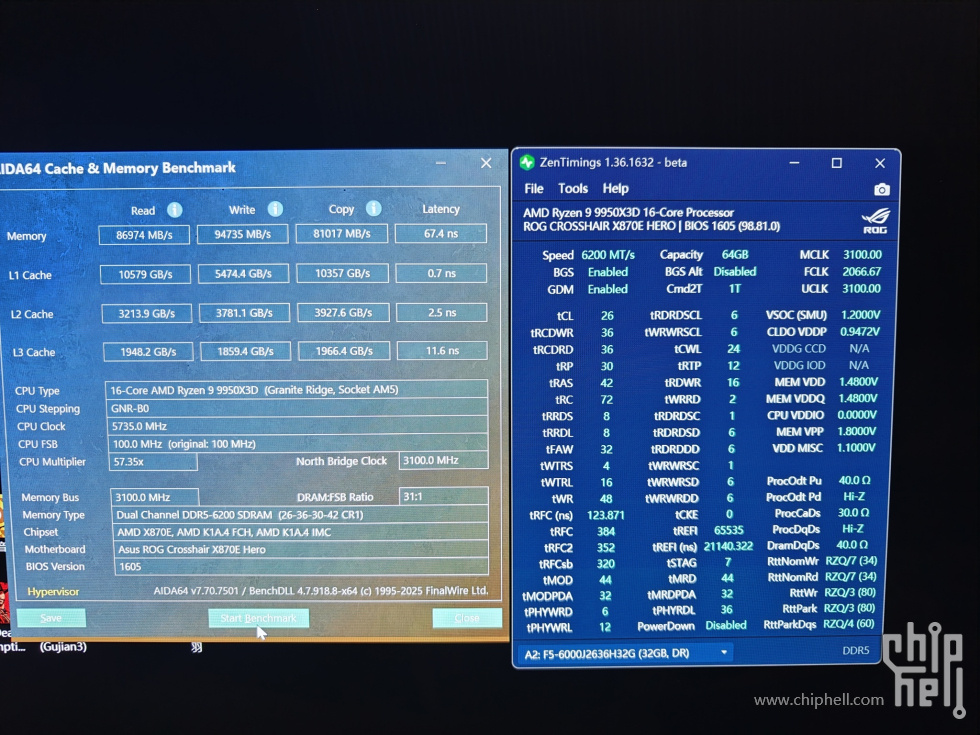Click the Memory Type DDR5-6200 field
980x735 pixels.
click(x=299, y=514)
